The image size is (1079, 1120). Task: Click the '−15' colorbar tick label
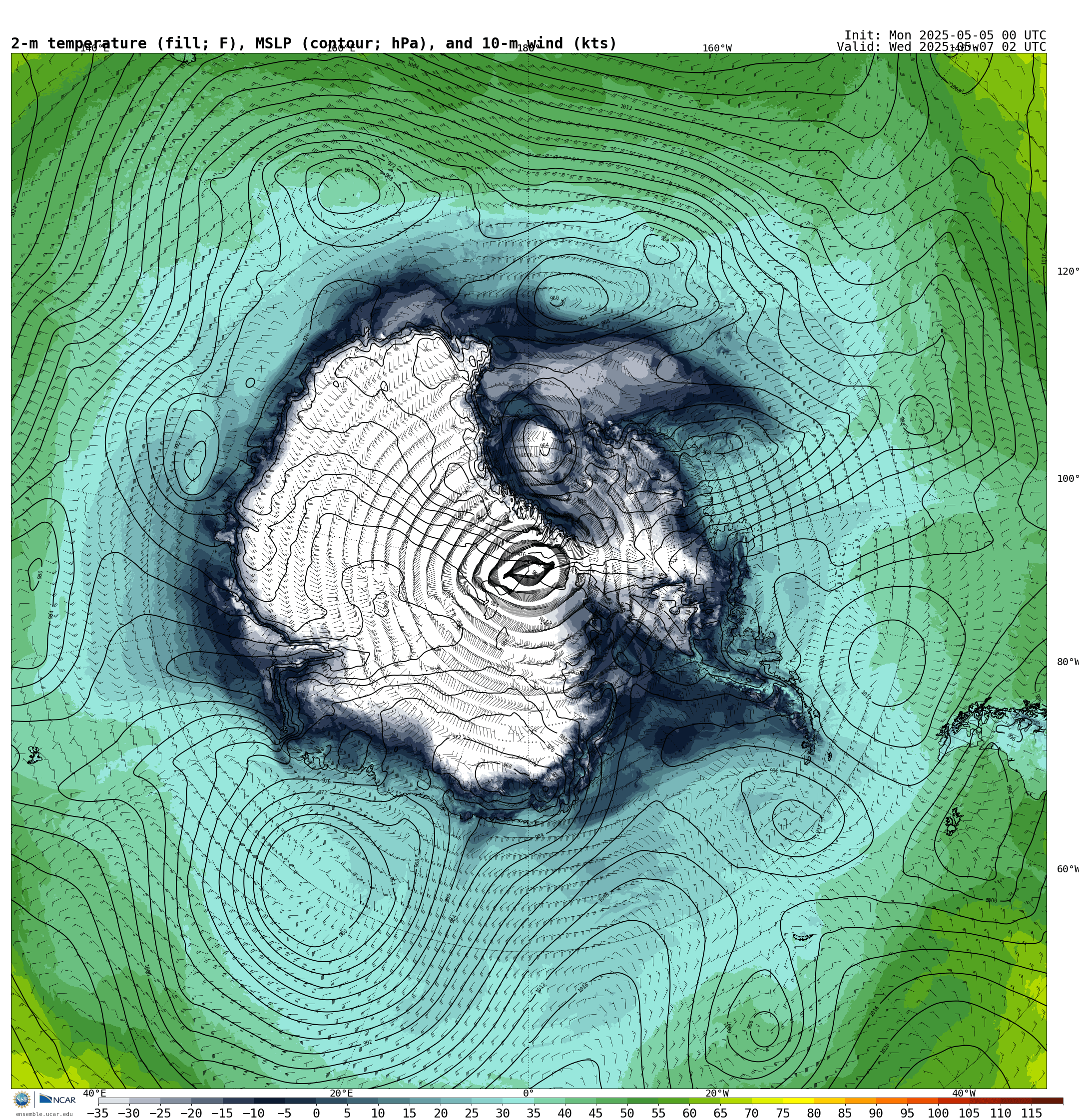222,1113
